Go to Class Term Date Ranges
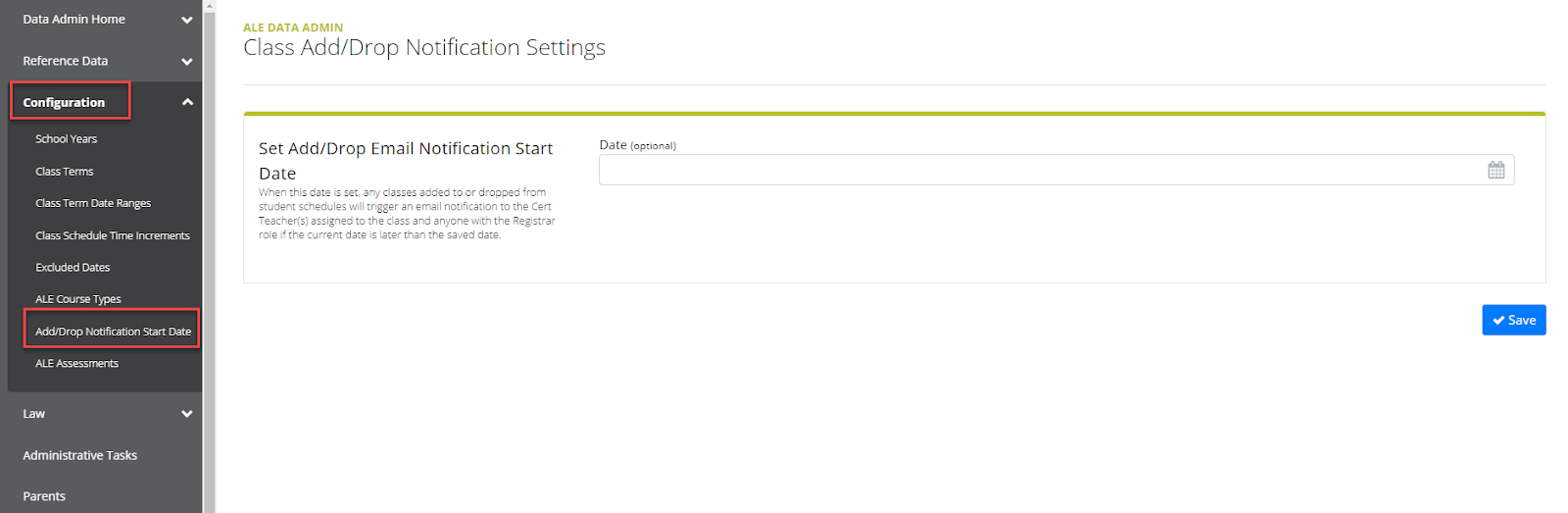The width and height of the screenshot is (1568, 513). [x=93, y=203]
